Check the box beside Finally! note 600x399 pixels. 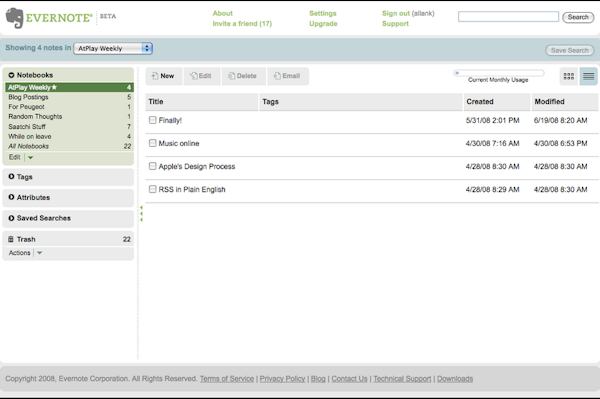click(153, 120)
